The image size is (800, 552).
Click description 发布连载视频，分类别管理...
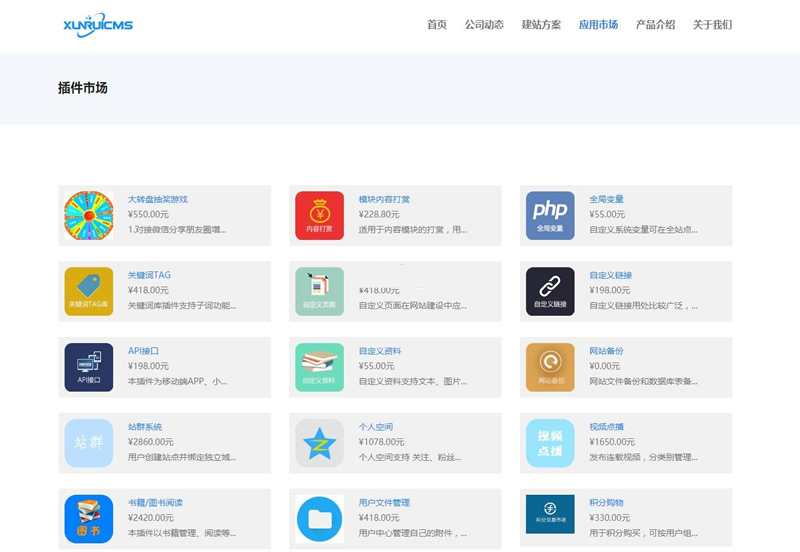(x=643, y=457)
